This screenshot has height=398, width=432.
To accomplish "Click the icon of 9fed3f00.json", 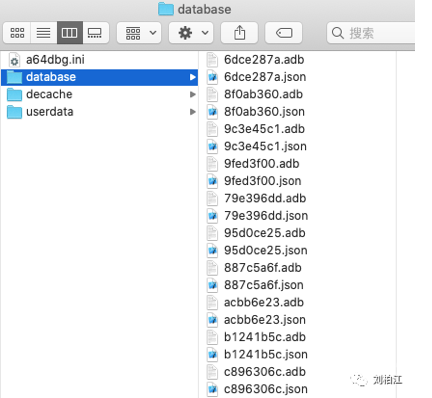I will (212, 181).
